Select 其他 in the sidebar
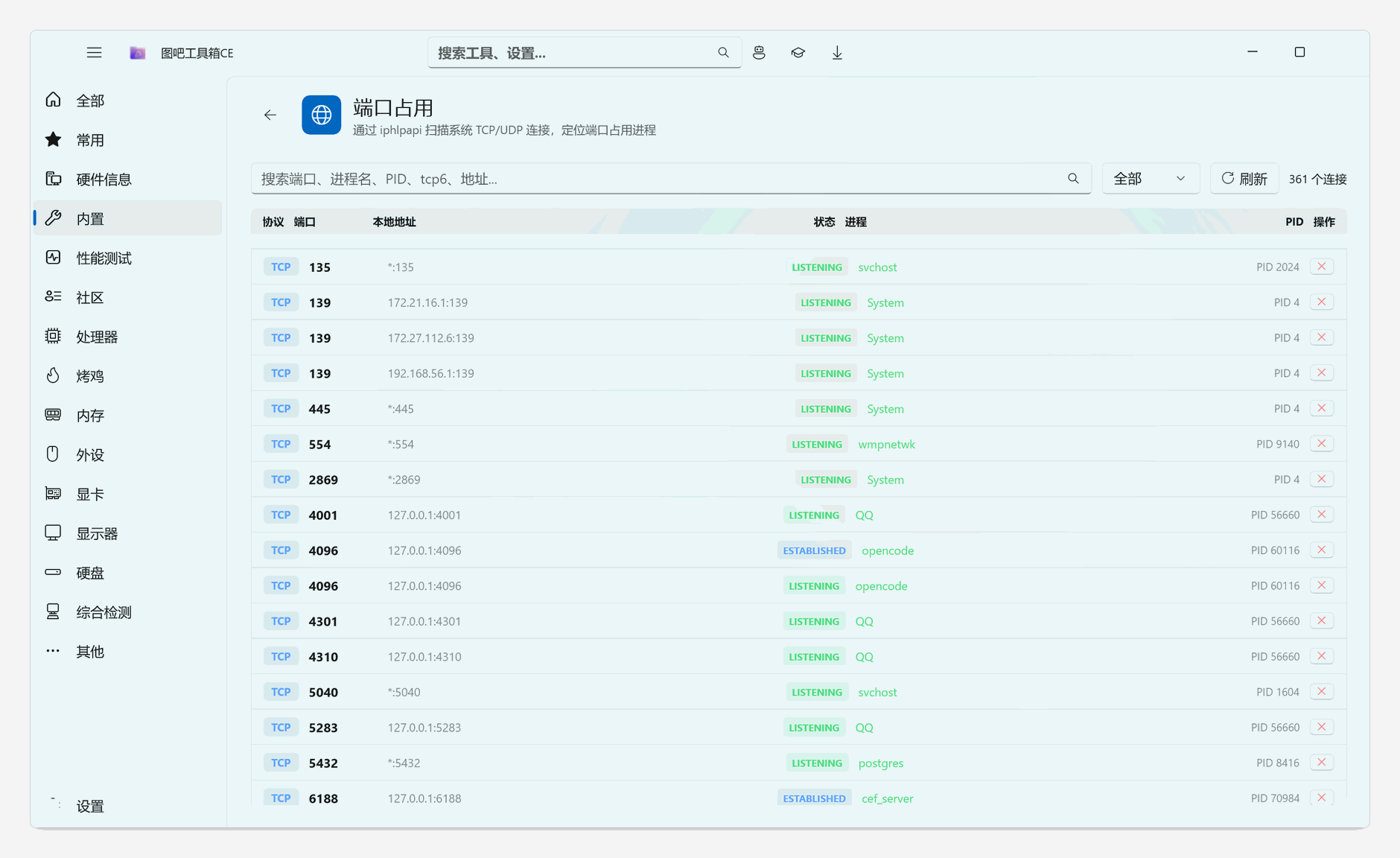Screen dimensions: 1400x858 [127, 652]
